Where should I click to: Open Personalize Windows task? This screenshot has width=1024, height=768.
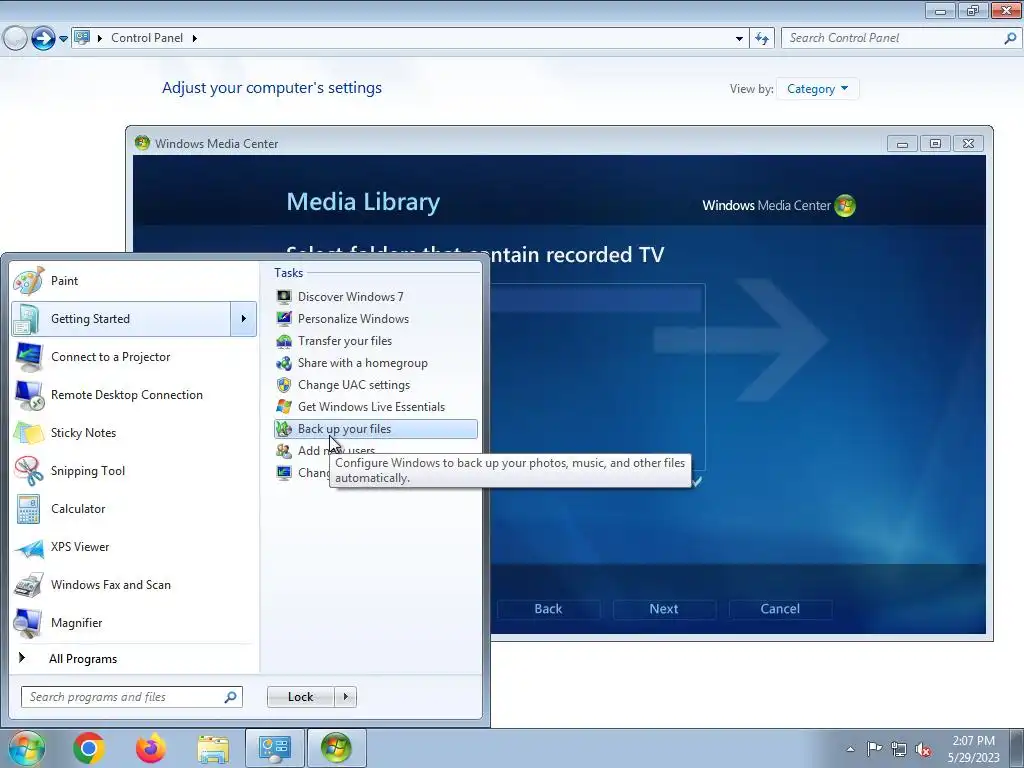point(376,319)
